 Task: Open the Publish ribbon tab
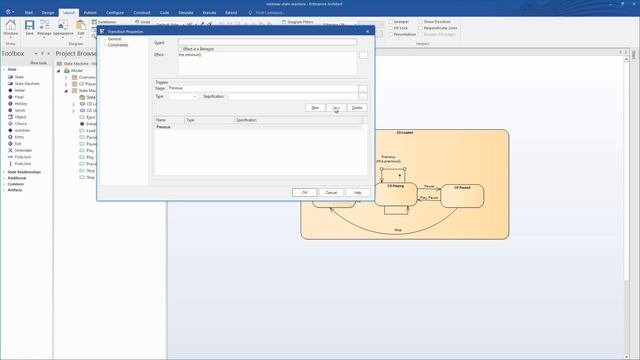(x=90, y=13)
